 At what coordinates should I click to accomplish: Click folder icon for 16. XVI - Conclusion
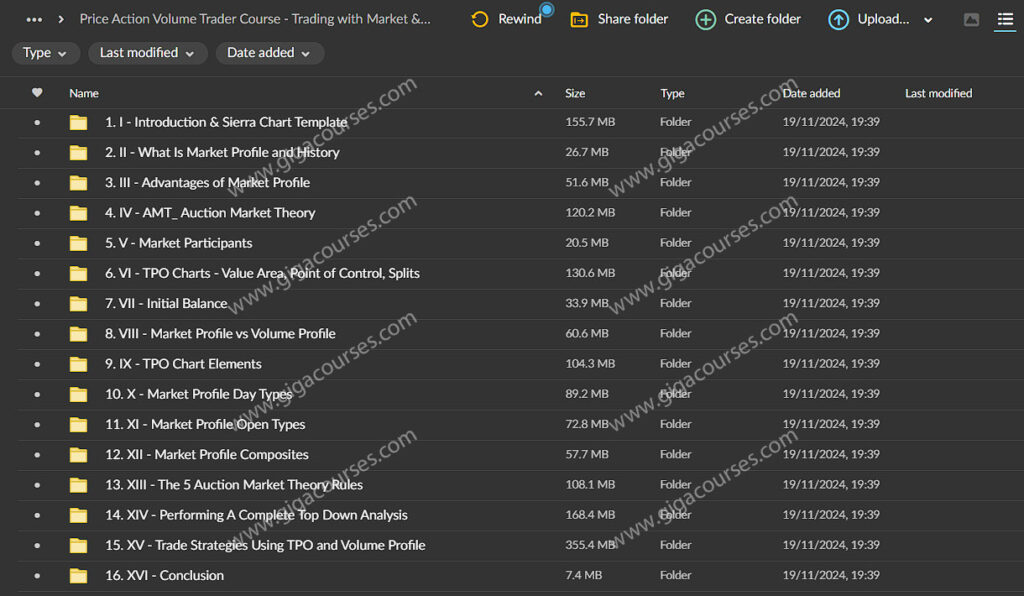click(78, 575)
